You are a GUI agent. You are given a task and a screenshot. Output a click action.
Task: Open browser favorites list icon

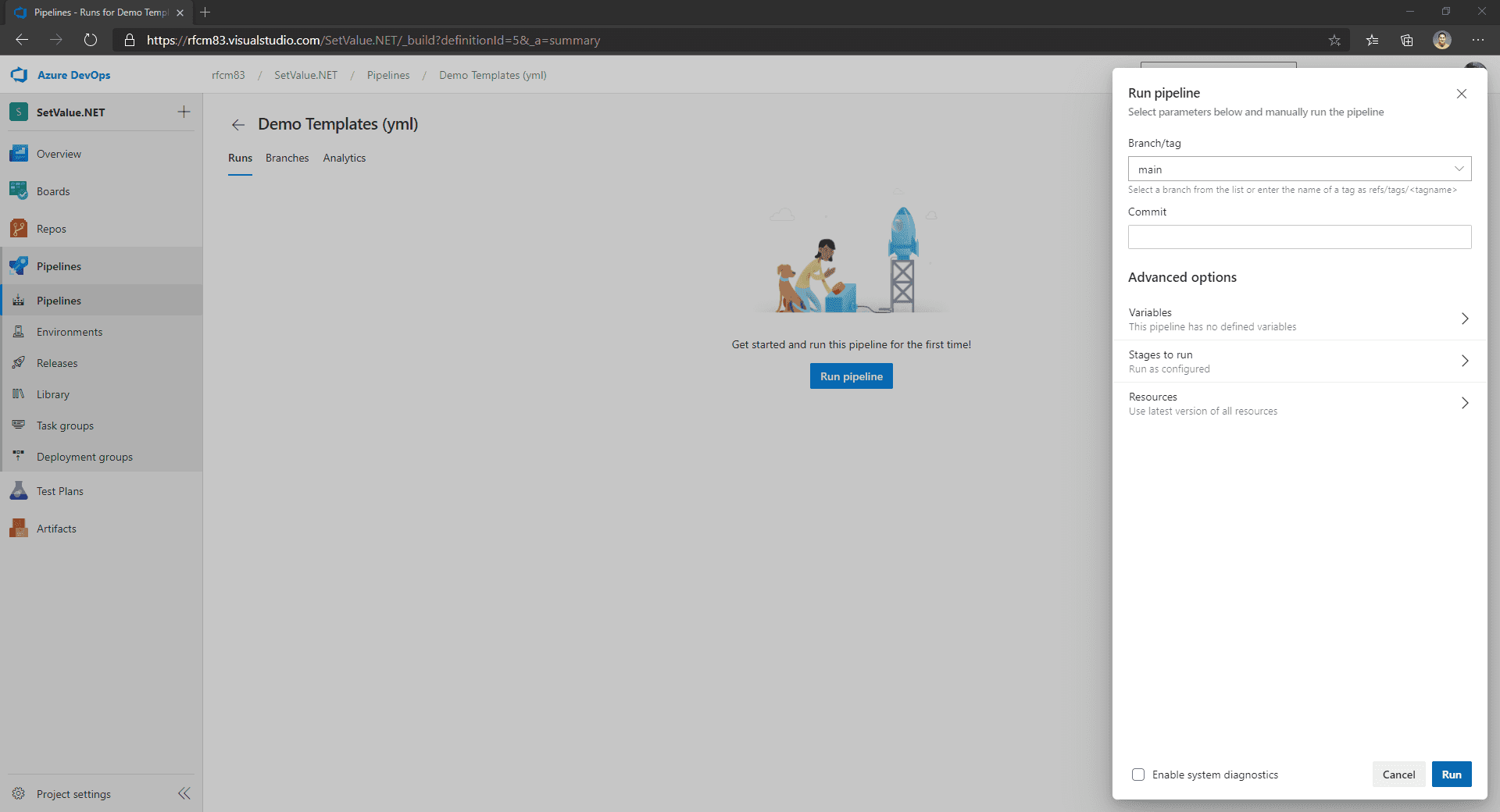[1372, 40]
